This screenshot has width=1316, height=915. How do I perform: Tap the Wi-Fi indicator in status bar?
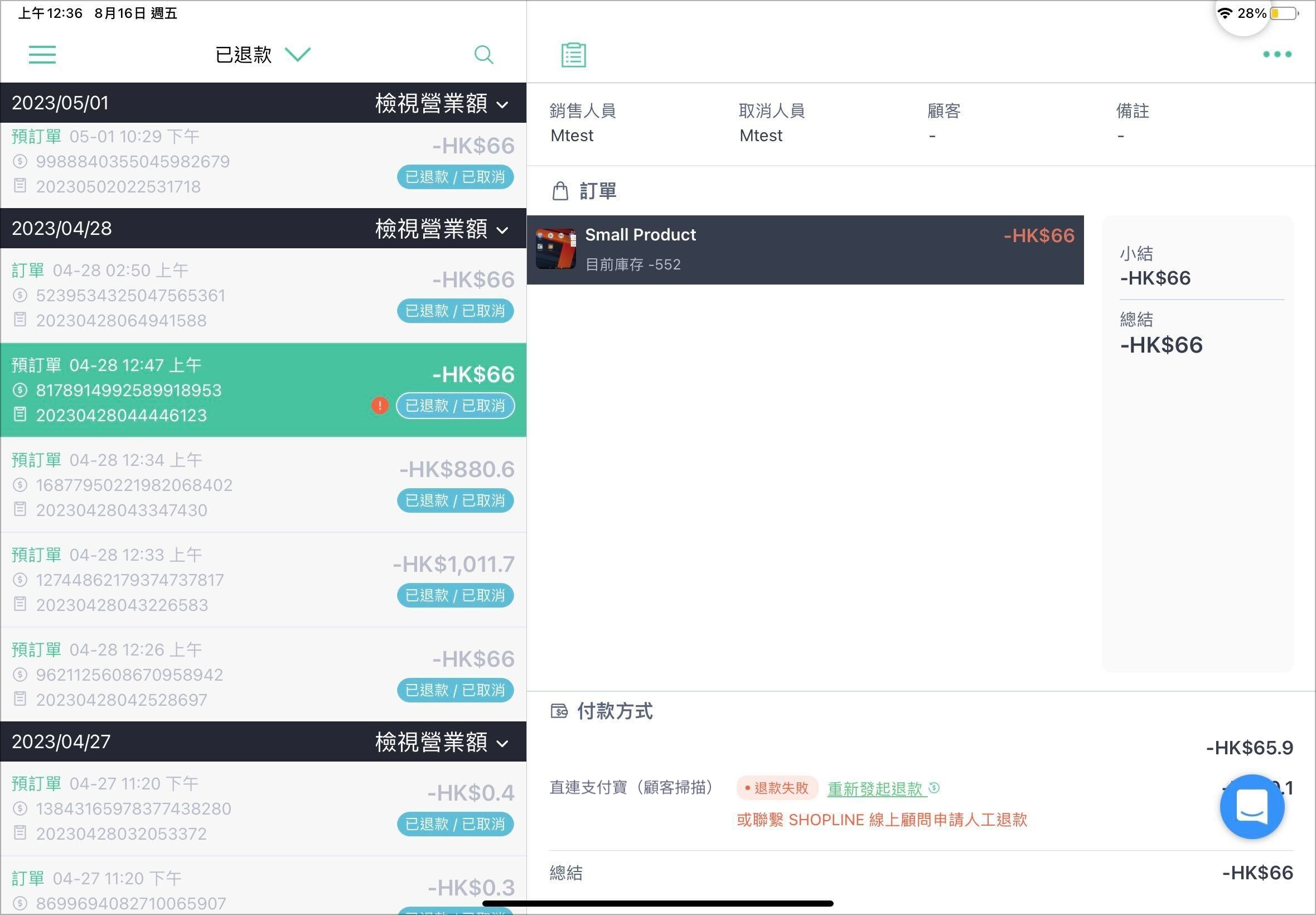(1225, 13)
